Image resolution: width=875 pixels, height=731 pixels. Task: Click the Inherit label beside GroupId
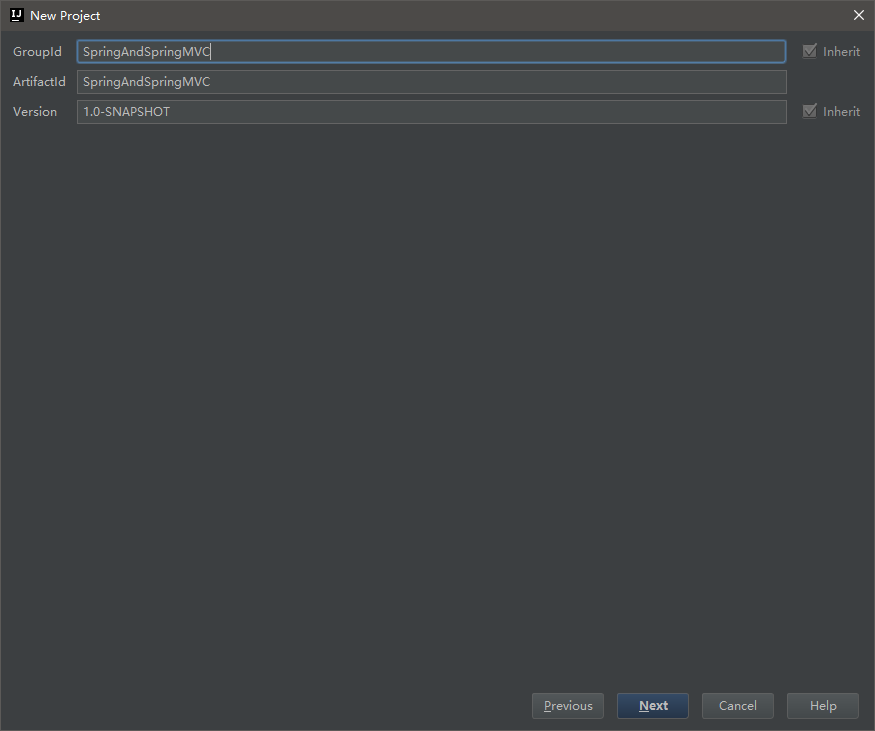coord(842,51)
